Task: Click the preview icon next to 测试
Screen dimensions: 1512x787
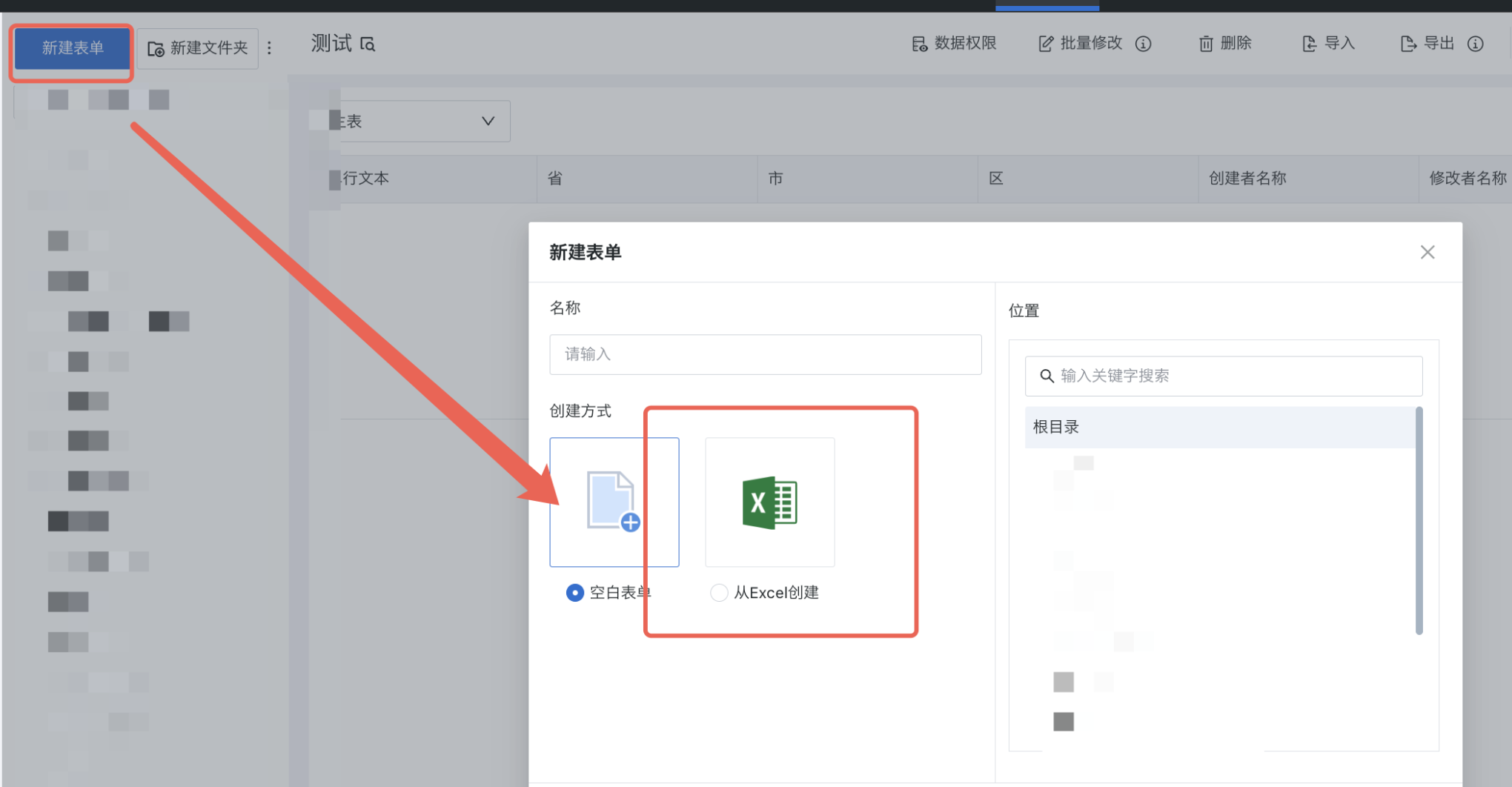Action: pyautogui.click(x=368, y=44)
